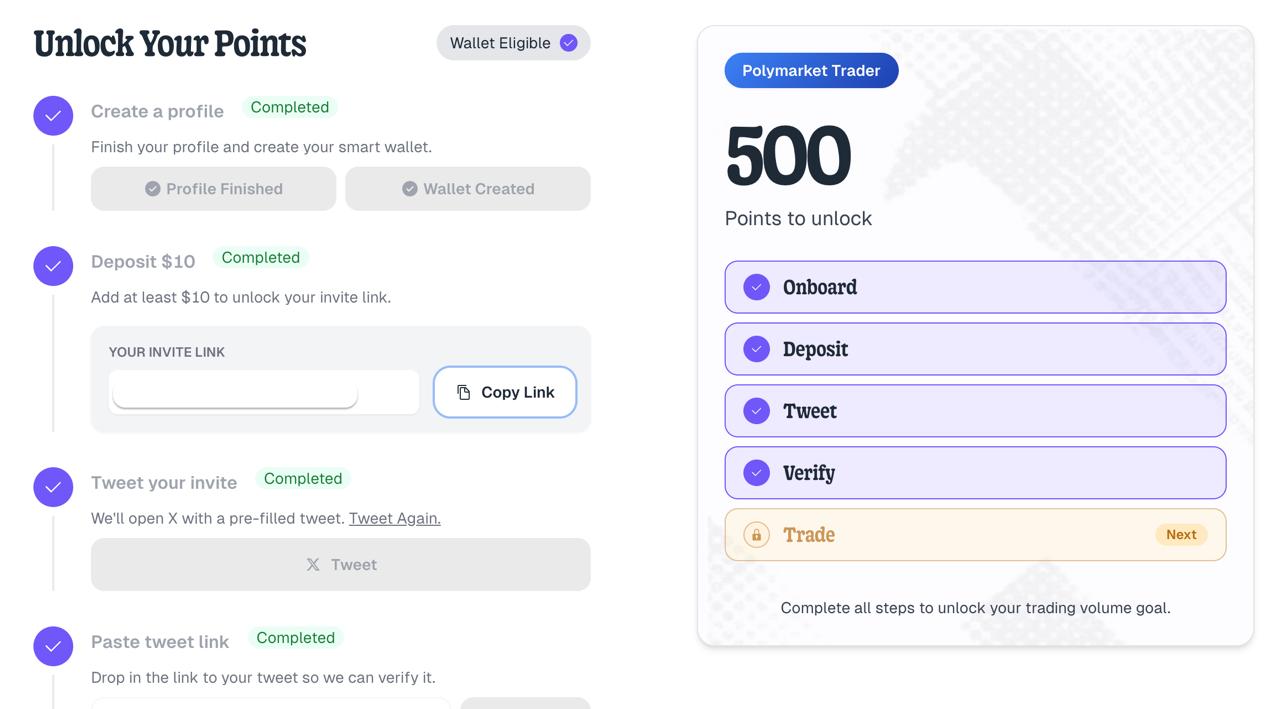Click the lock icon beside Trade
The height and width of the screenshot is (709, 1280).
756,535
